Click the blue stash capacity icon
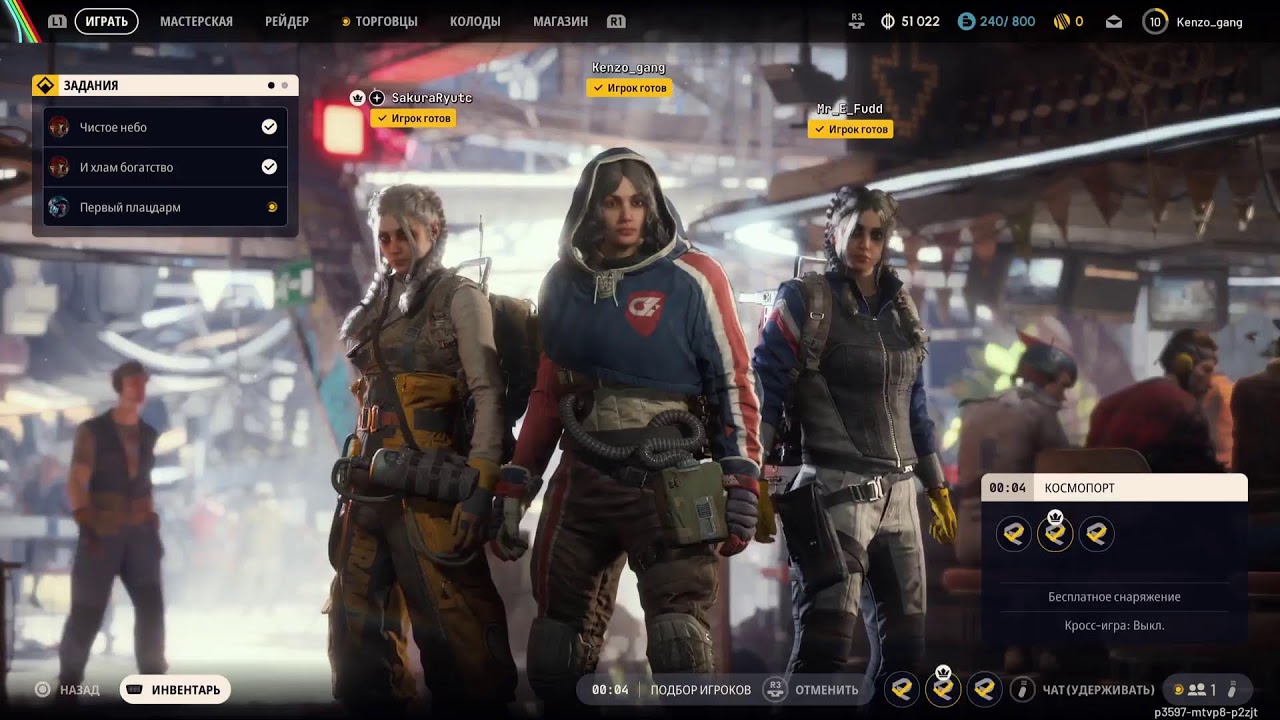The height and width of the screenshot is (720, 1280). [x=966, y=21]
